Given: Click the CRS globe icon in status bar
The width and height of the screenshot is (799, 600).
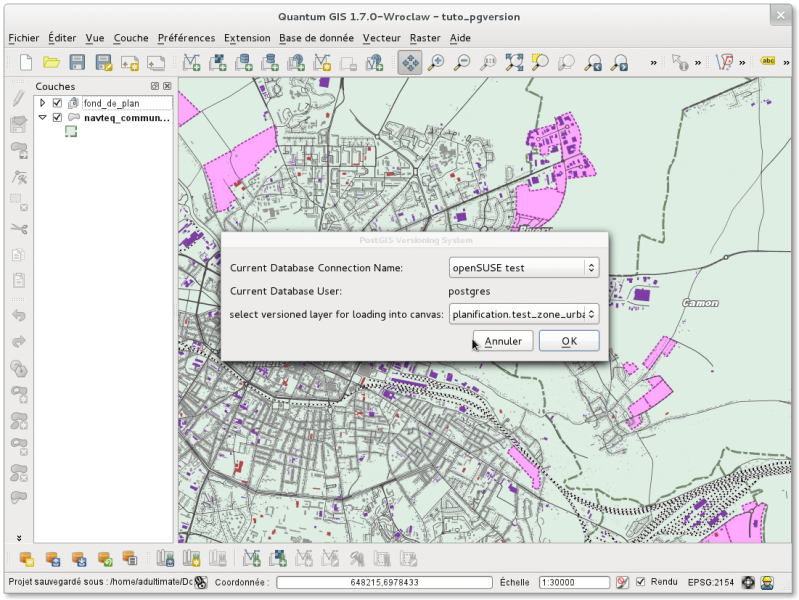Looking at the screenshot, I should [x=746, y=582].
